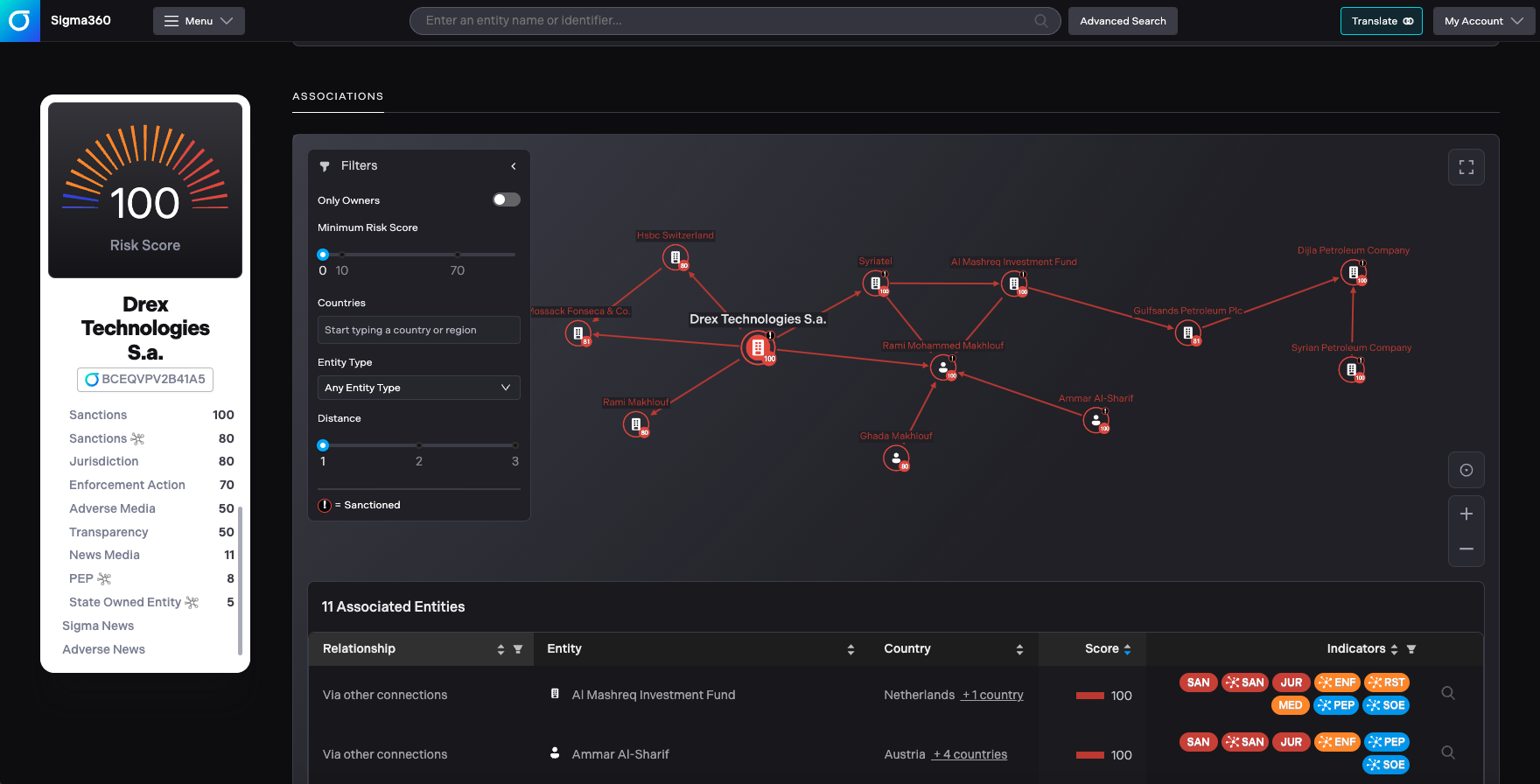Select the Rami Mohammed Makhlouf person node

[943, 367]
